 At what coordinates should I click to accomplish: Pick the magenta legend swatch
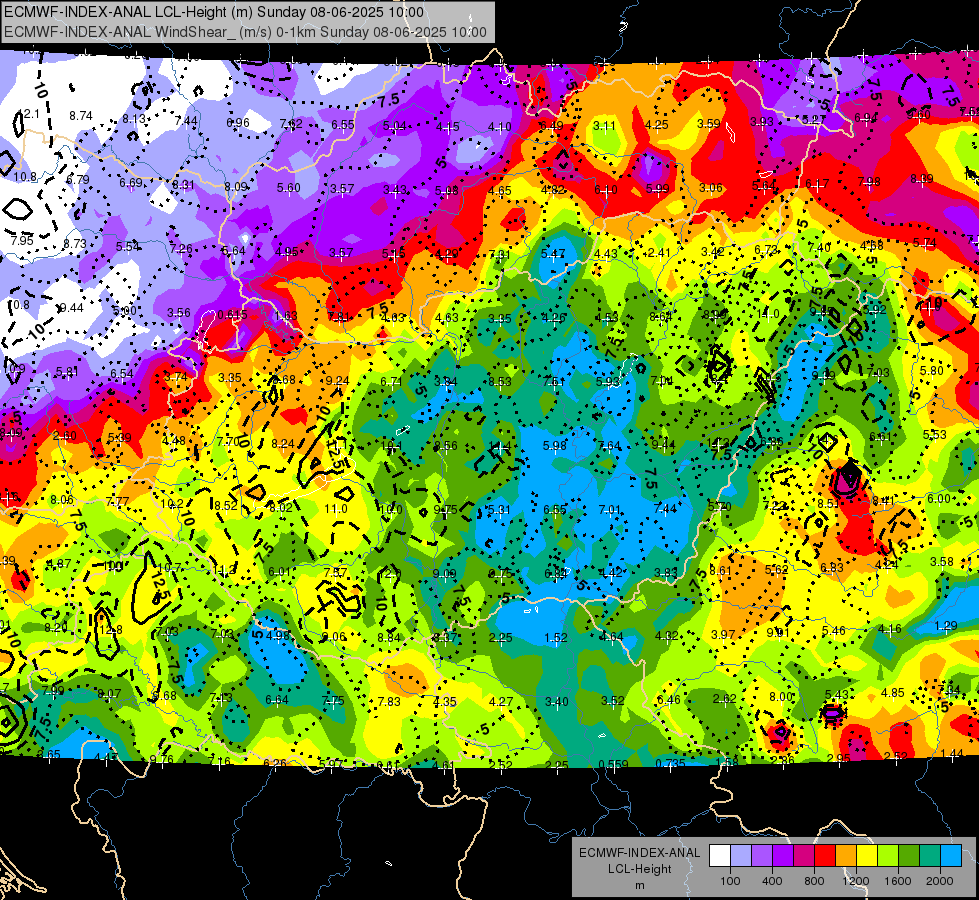click(804, 856)
